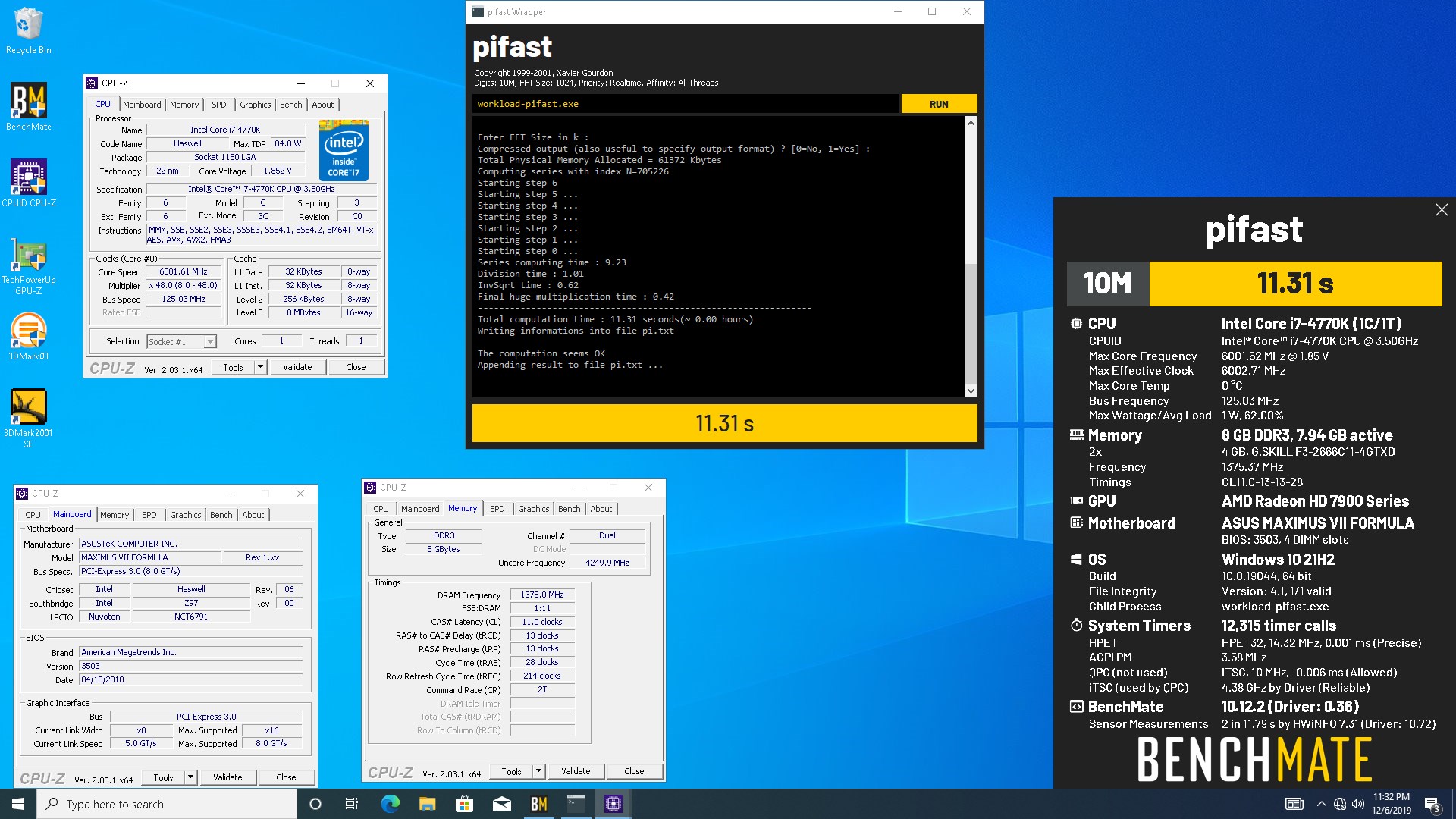Show hidden system tray icons
The image size is (1456, 819).
(1321, 804)
